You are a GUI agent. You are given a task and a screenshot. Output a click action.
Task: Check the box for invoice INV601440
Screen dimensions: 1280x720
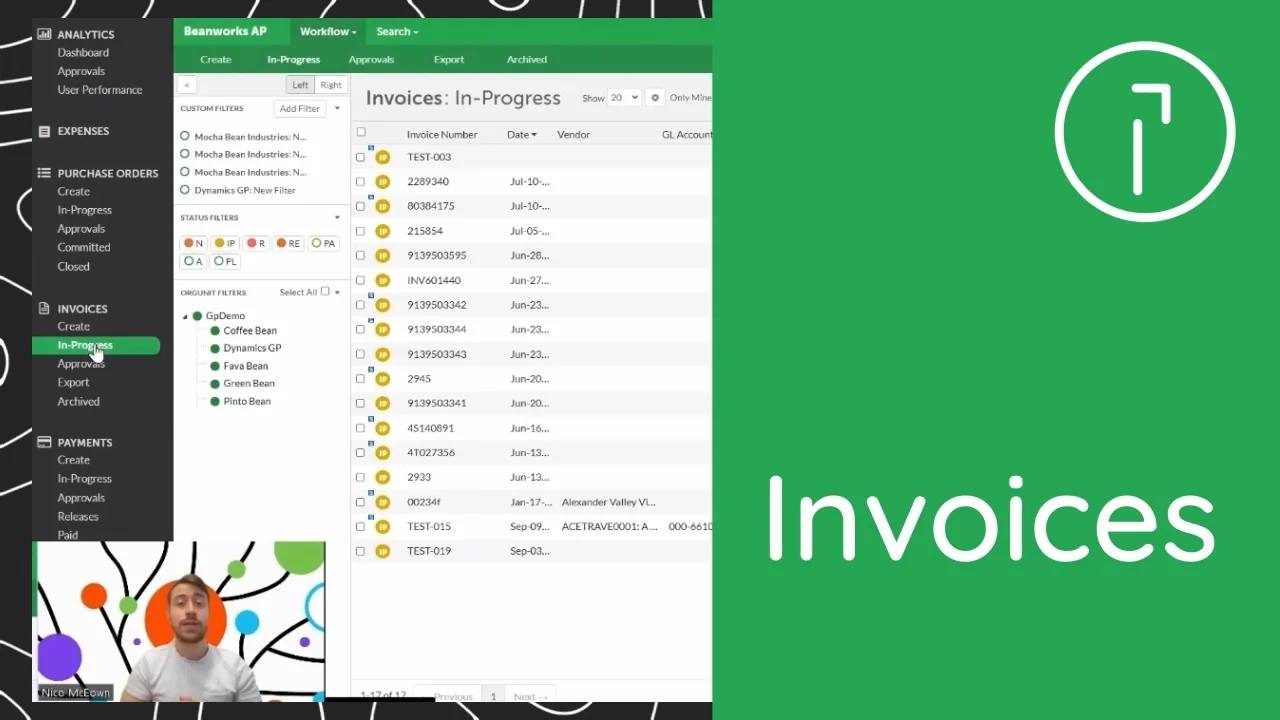pyautogui.click(x=360, y=280)
